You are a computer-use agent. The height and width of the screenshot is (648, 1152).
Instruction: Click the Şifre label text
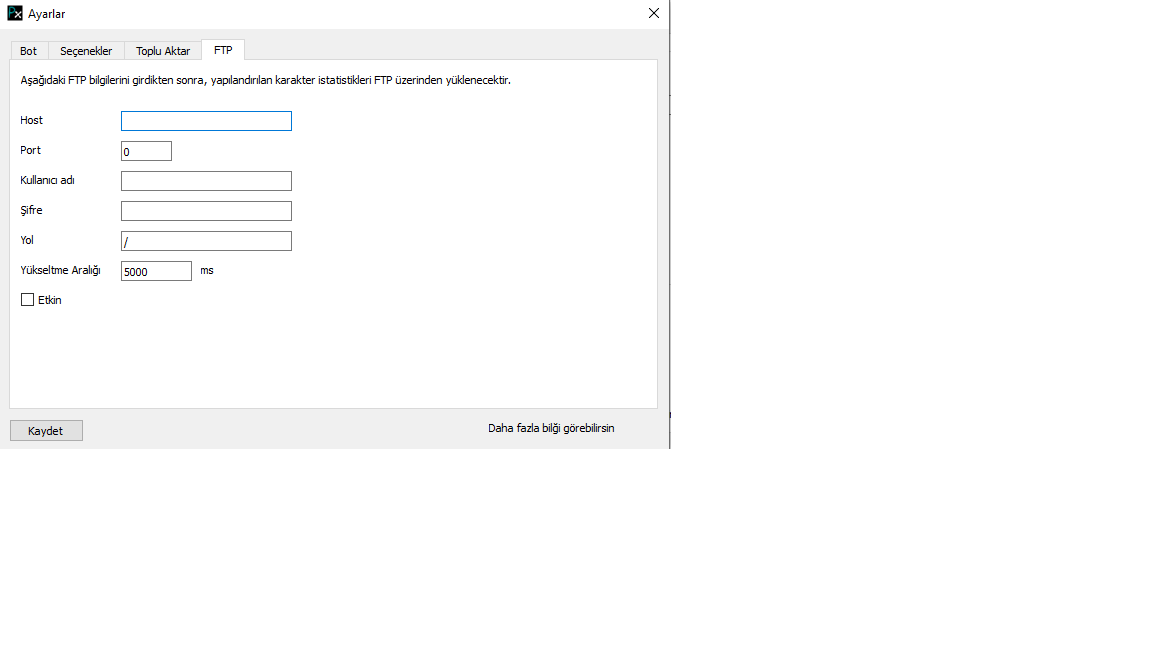(31, 210)
